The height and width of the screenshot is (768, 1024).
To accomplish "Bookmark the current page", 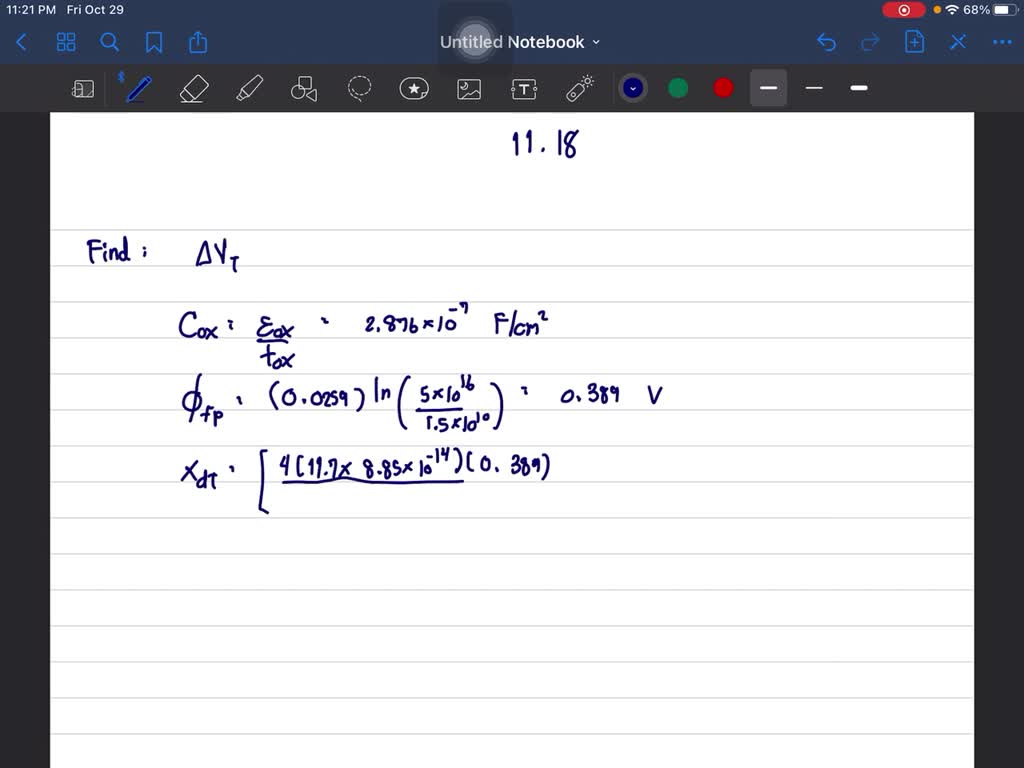I will (153, 42).
